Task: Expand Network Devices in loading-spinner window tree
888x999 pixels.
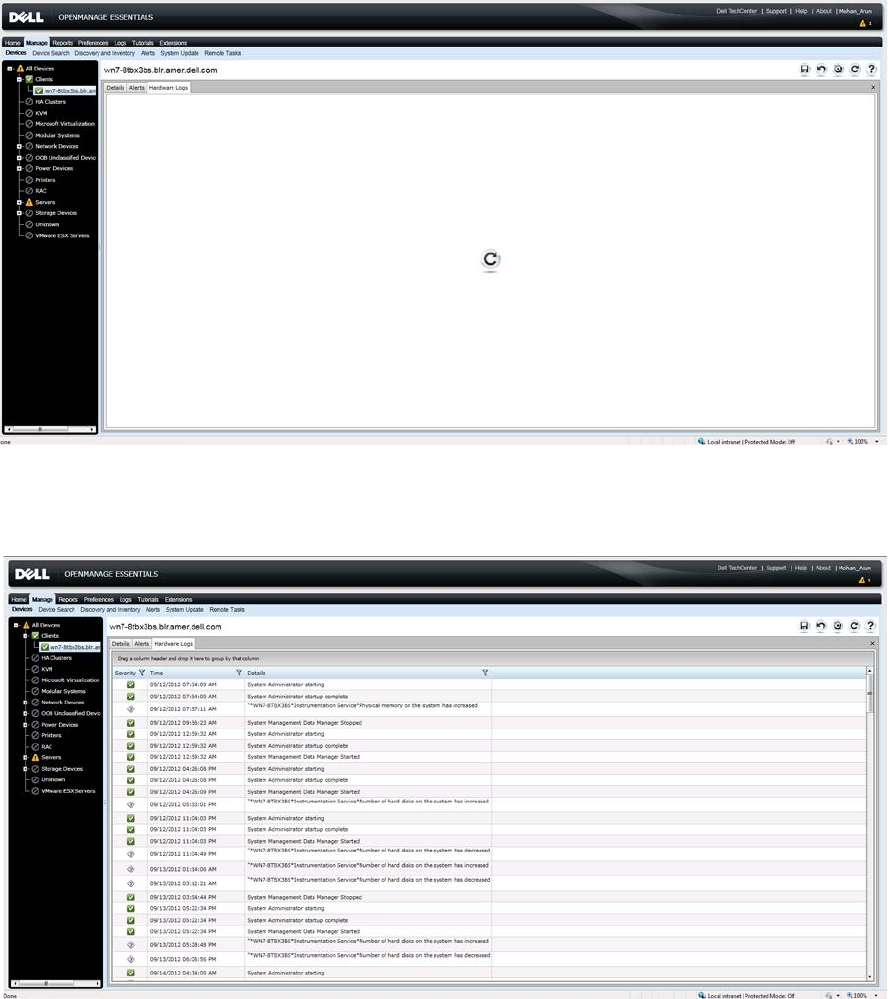Action: click(x=19, y=147)
